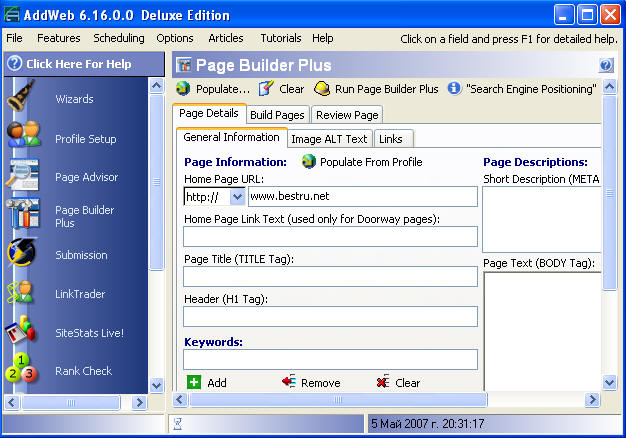Click the Populate From Profile globe icon
Viewport: 626px width, 438px height.
tap(309, 161)
